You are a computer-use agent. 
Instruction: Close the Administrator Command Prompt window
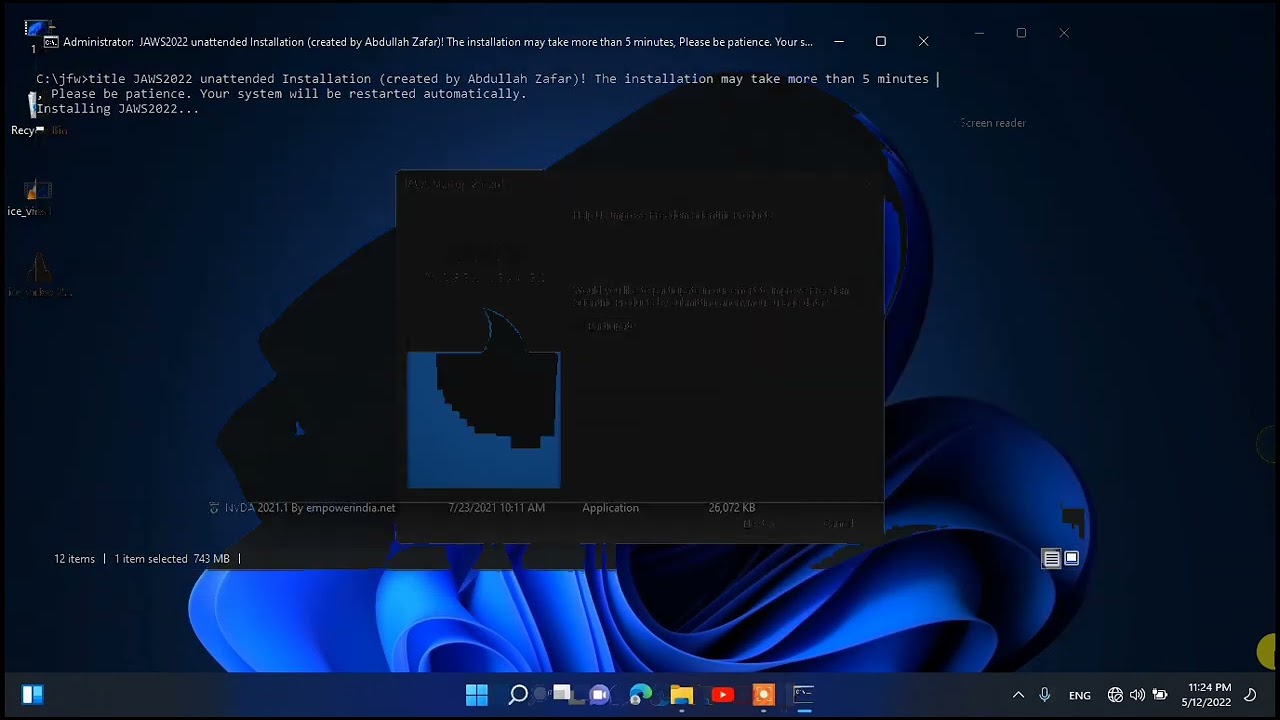coord(924,41)
